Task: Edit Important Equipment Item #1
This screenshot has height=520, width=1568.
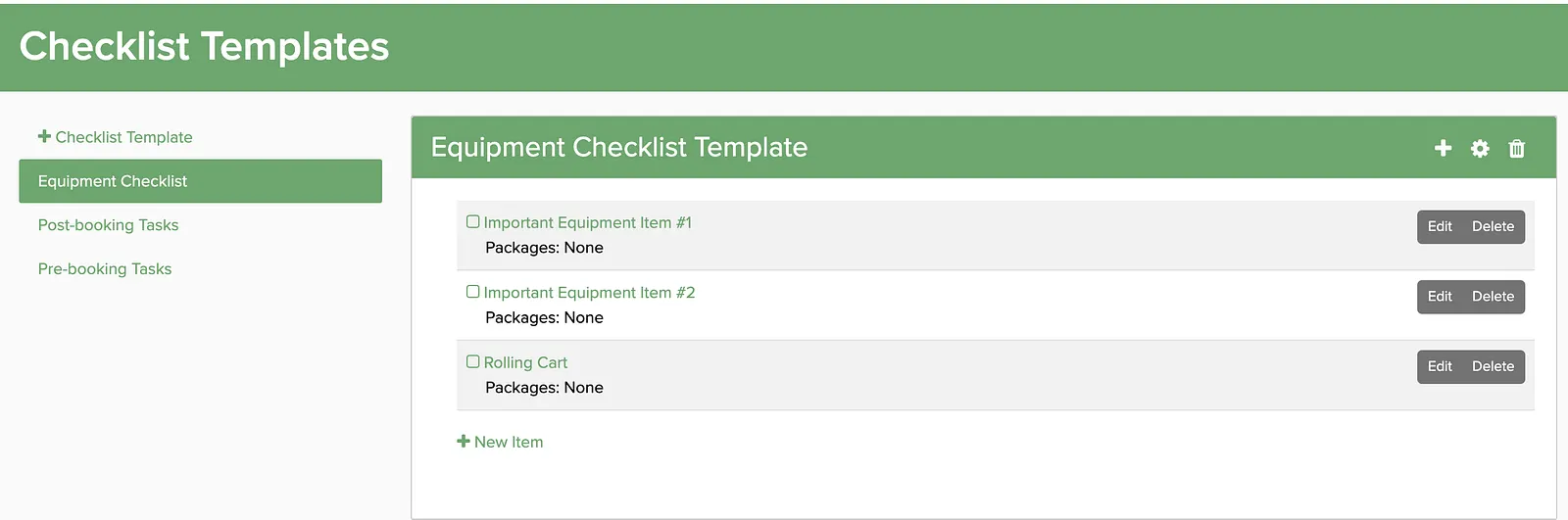Action: pyautogui.click(x=1440, y=226)
